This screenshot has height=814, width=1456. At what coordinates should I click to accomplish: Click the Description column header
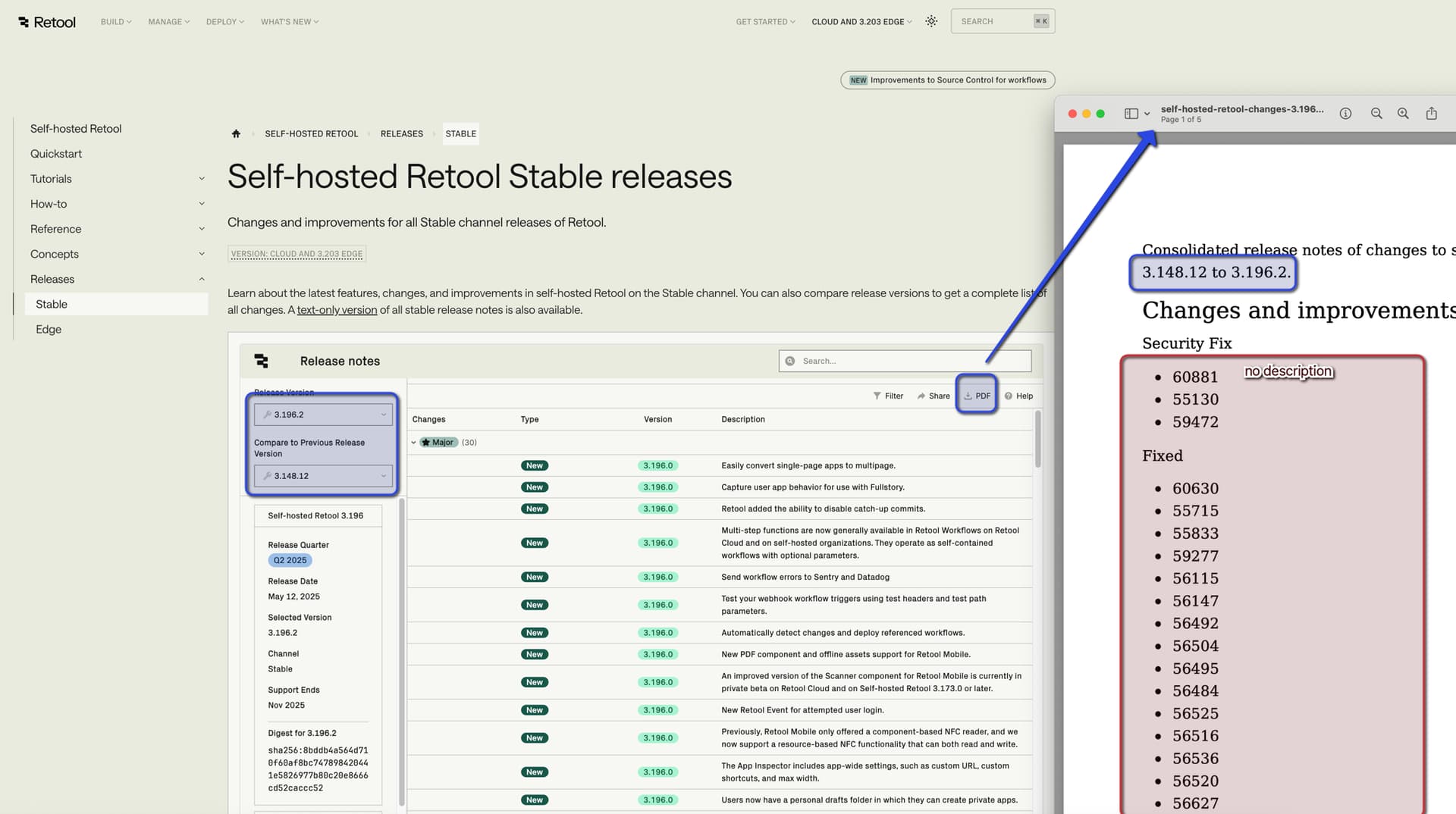click(742, 419)
